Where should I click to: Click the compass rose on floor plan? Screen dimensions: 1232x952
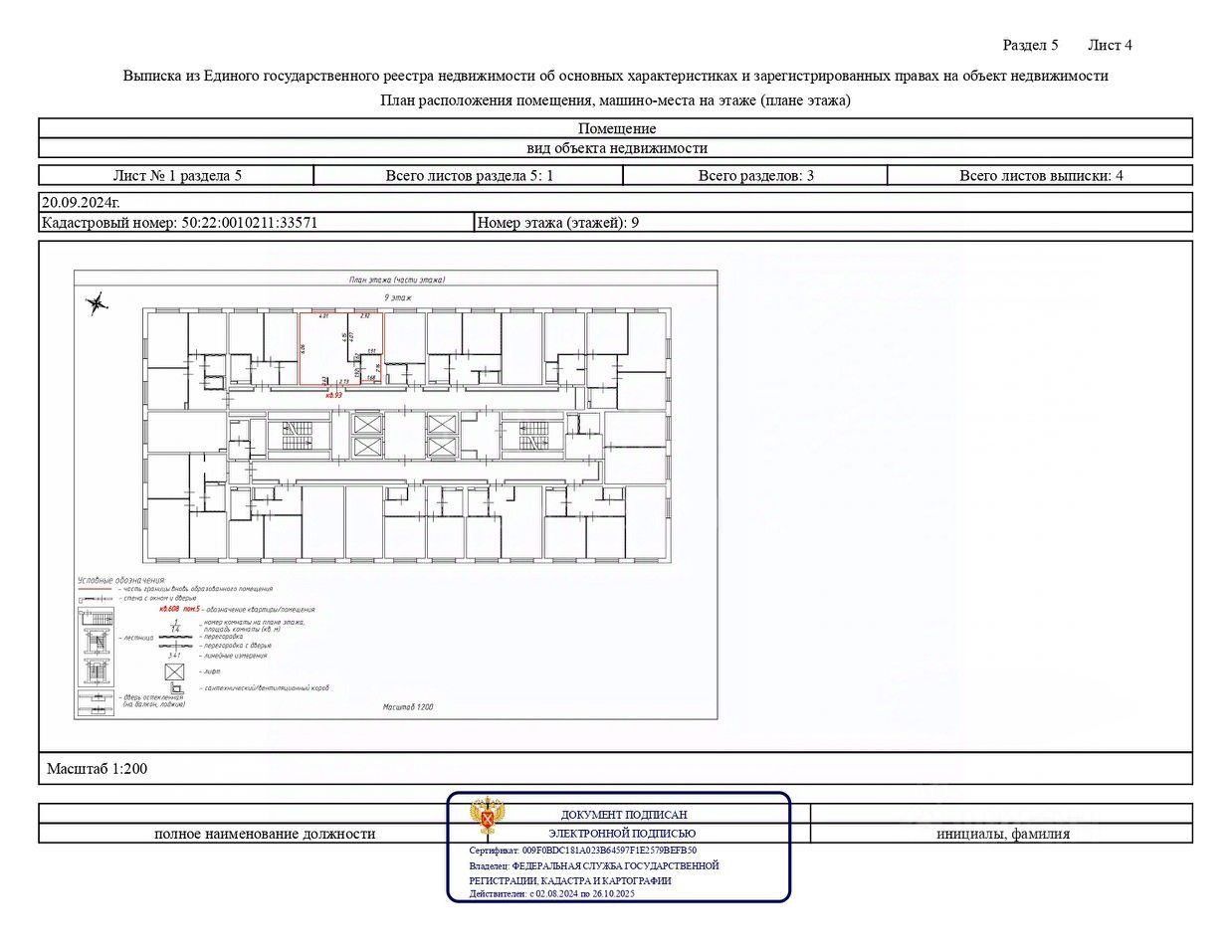tap(97, 302)
